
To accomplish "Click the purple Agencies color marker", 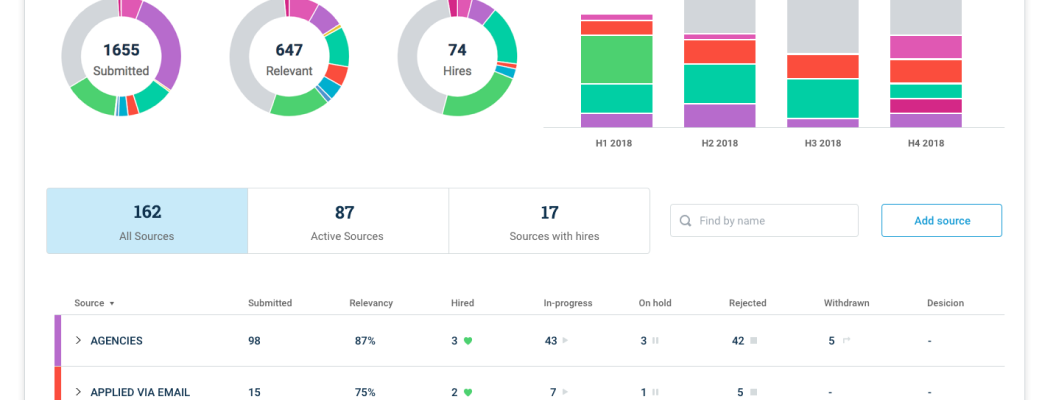I will [58, 341].
